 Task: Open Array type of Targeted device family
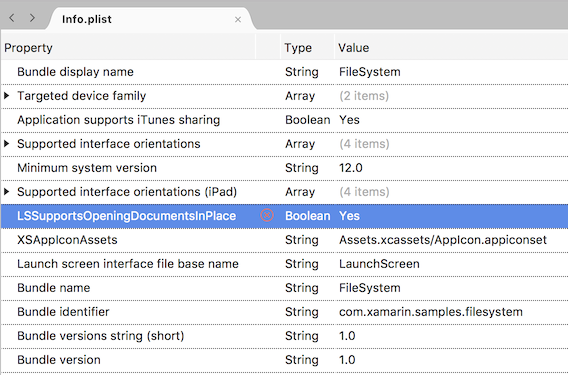300,96
